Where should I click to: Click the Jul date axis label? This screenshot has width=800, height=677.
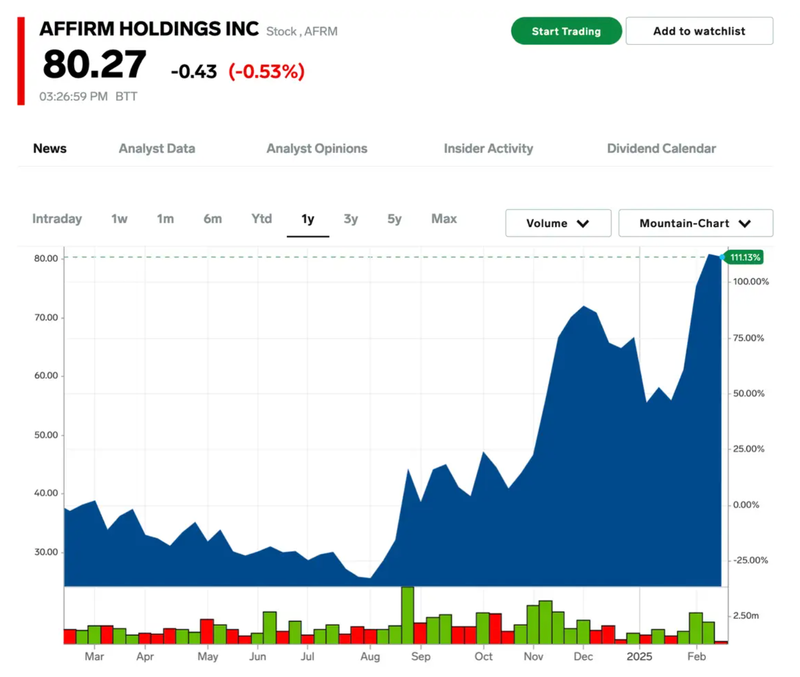pyautogui.click(x=307, y=657)
